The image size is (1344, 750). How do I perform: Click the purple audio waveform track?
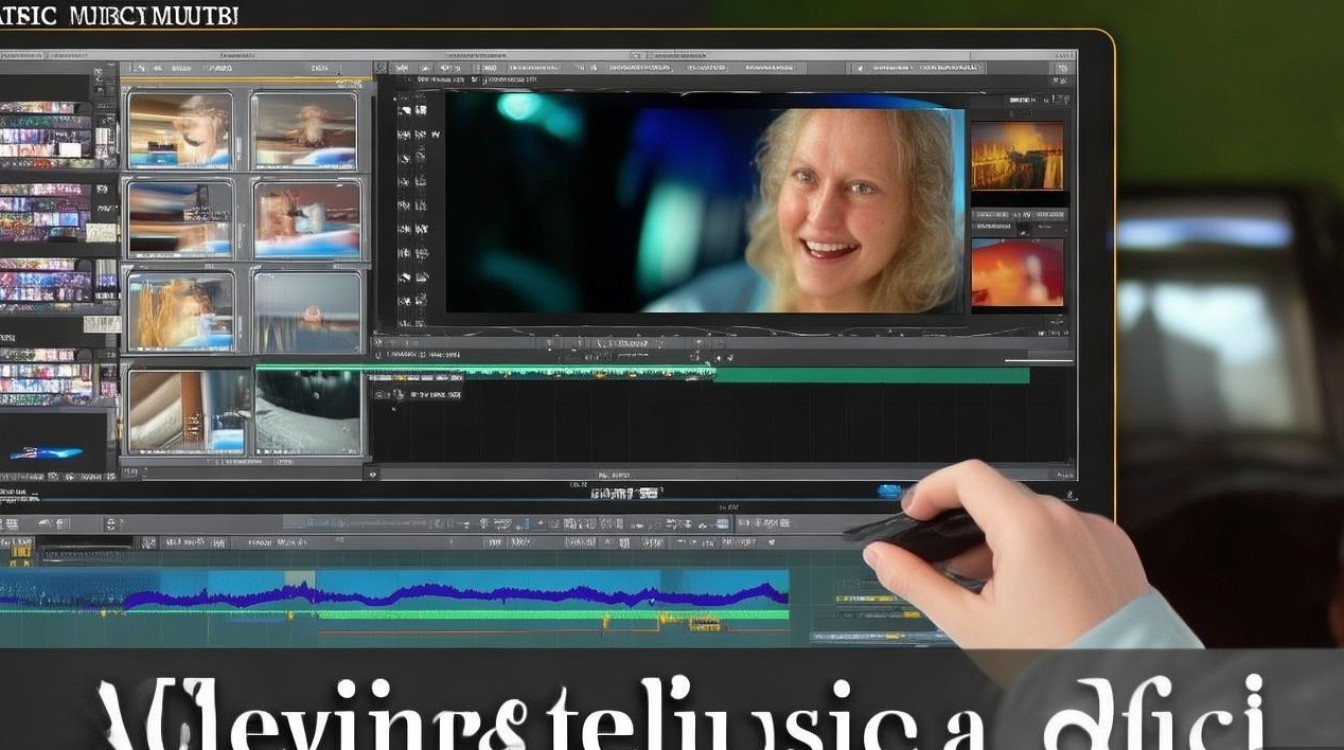click(450, 595)
